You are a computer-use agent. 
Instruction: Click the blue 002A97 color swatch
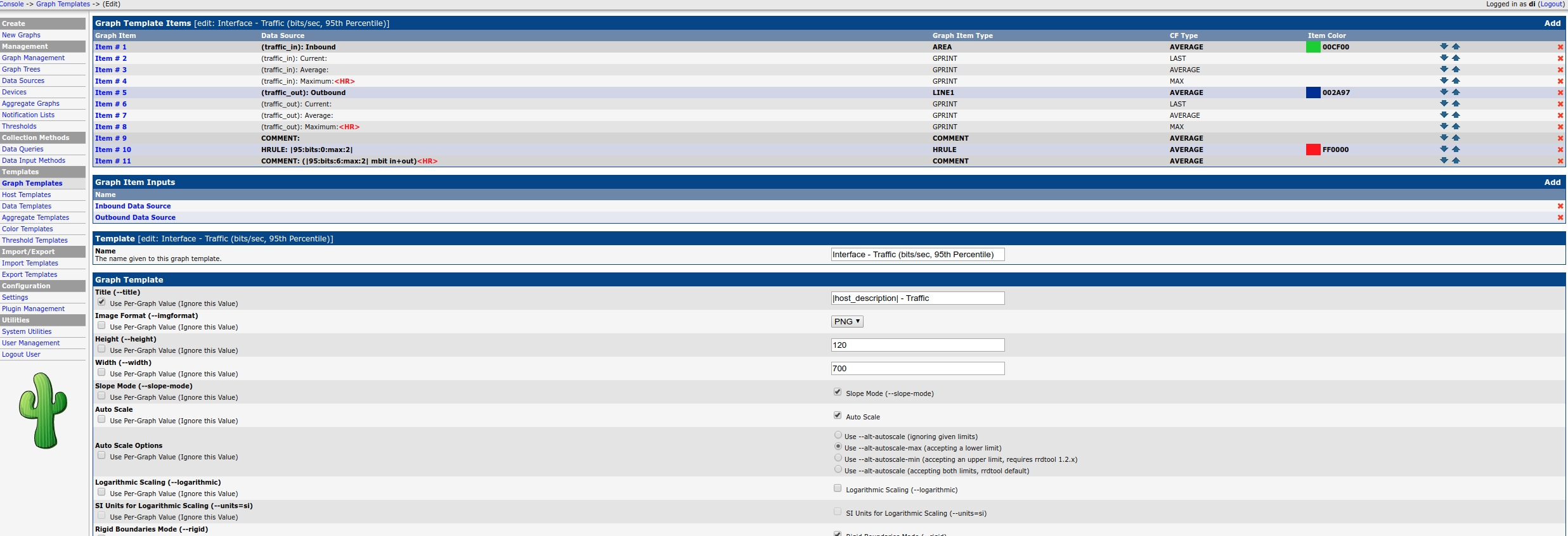coord(1313,93)
